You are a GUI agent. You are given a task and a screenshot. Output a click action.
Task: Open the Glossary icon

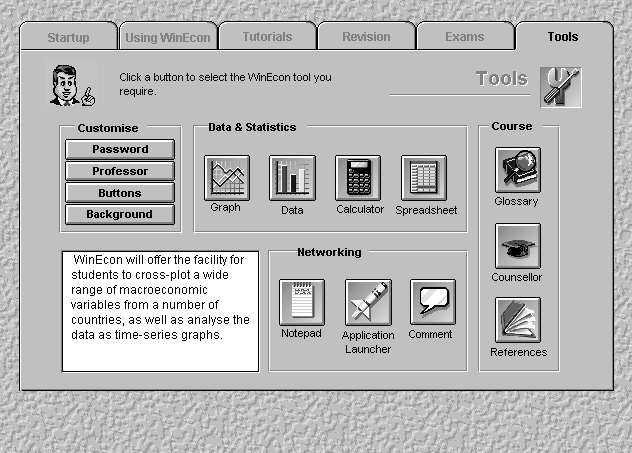click(x=518, y=170)
